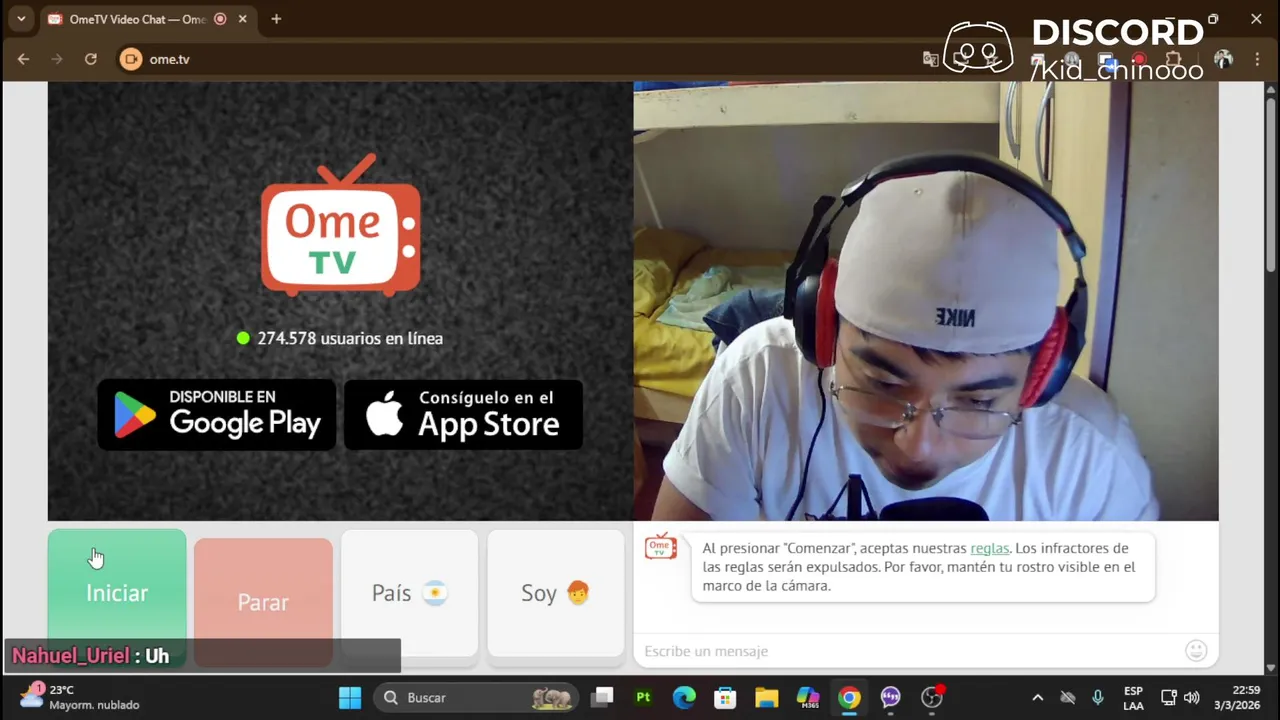
Task: Reload the ome.tv page
Action: (91, 59)
